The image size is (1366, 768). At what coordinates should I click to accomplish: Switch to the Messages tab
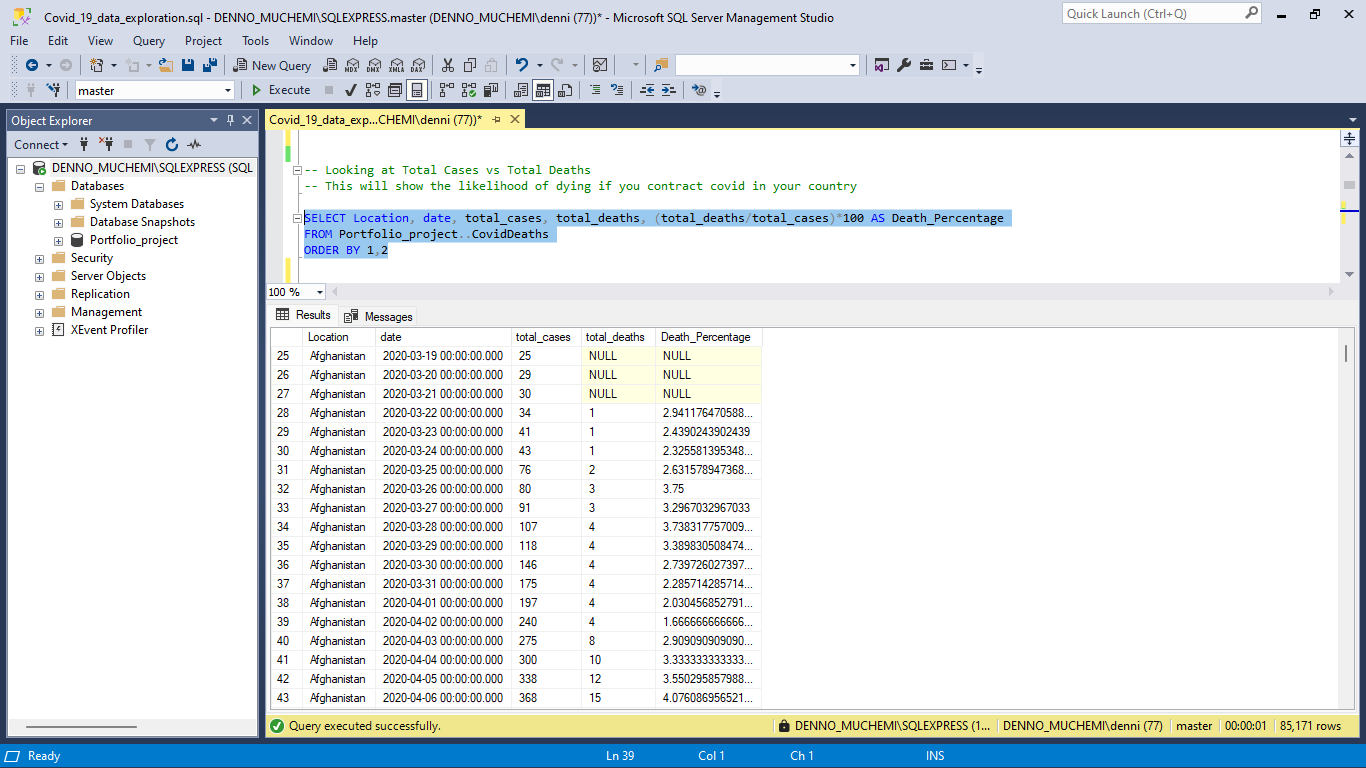tap(378, 316)
